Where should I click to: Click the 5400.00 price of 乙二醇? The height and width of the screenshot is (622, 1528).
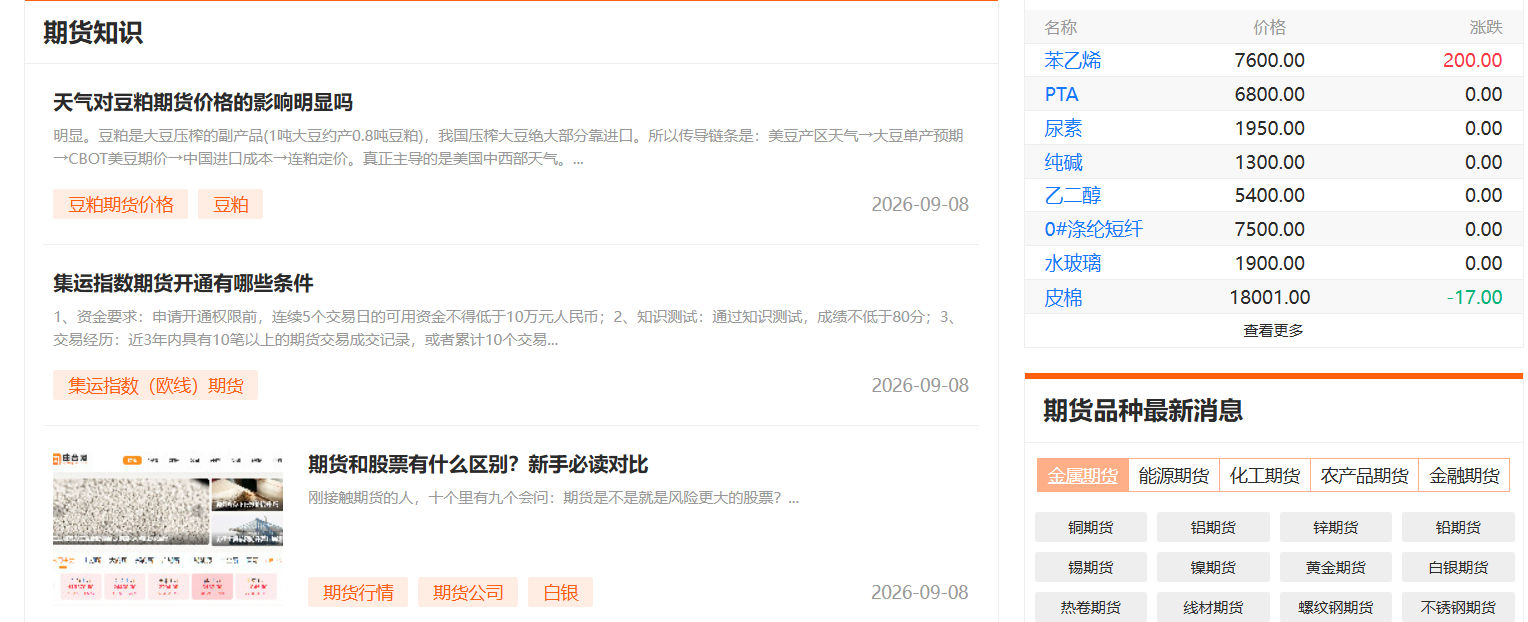click(x=1269, y=195)
